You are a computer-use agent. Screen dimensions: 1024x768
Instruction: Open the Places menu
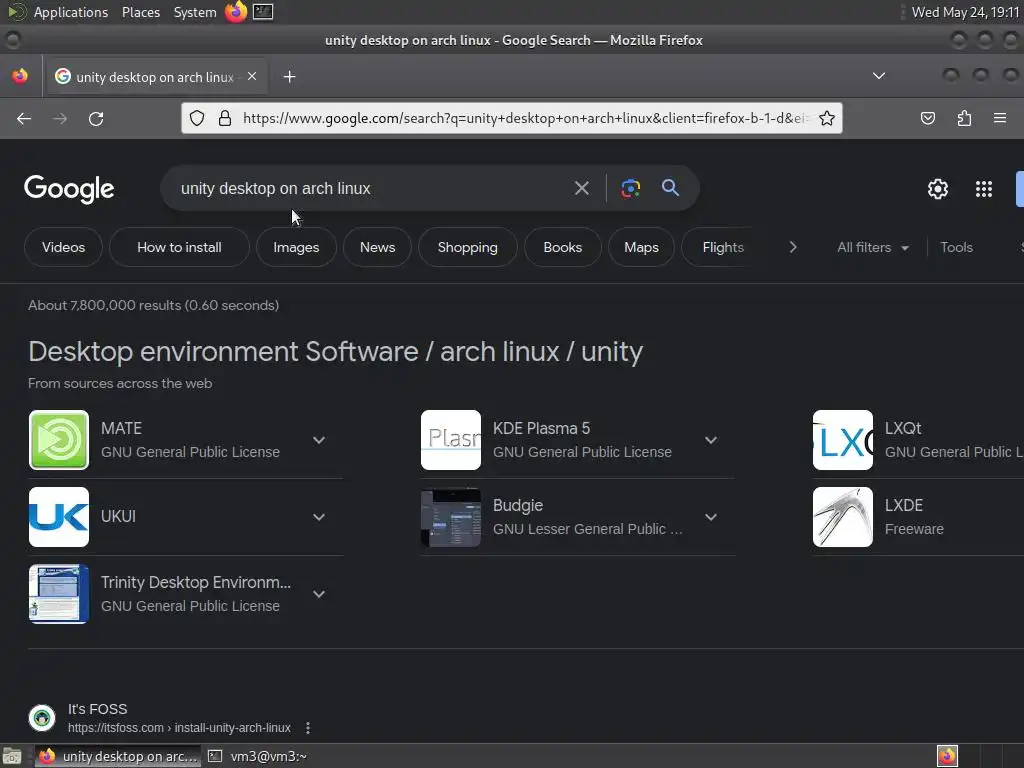click(x=140, y=12)
